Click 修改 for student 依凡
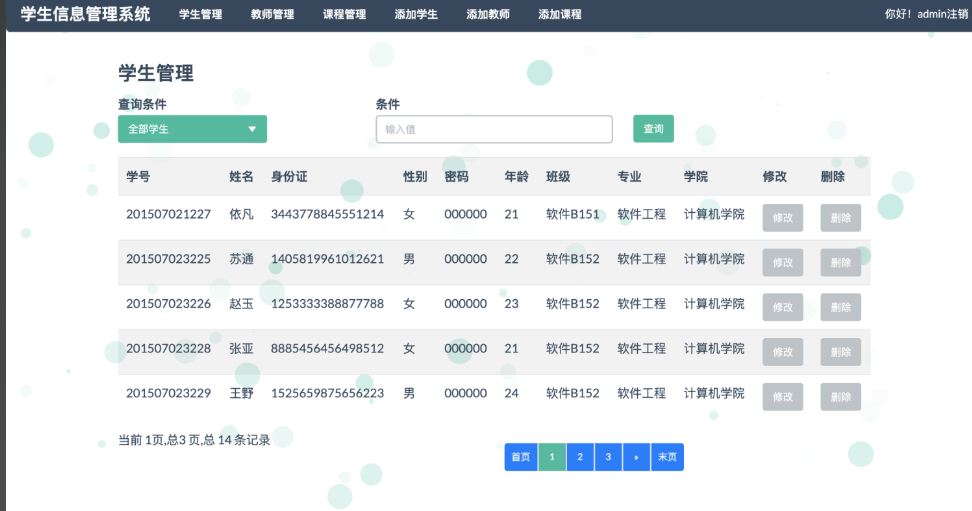The height and width of the screenshot is (511, 972). [782, 218]
